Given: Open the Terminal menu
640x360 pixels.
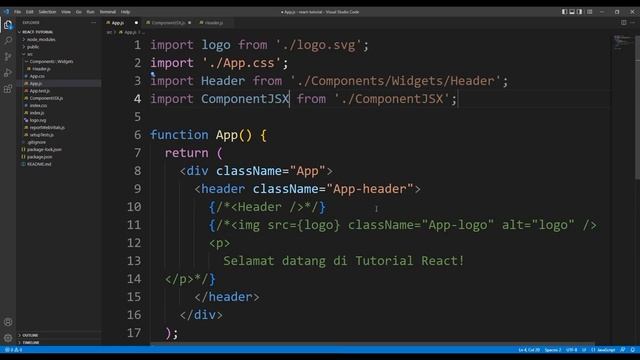Looking at the screenshot, I should (x=108, y=12).
